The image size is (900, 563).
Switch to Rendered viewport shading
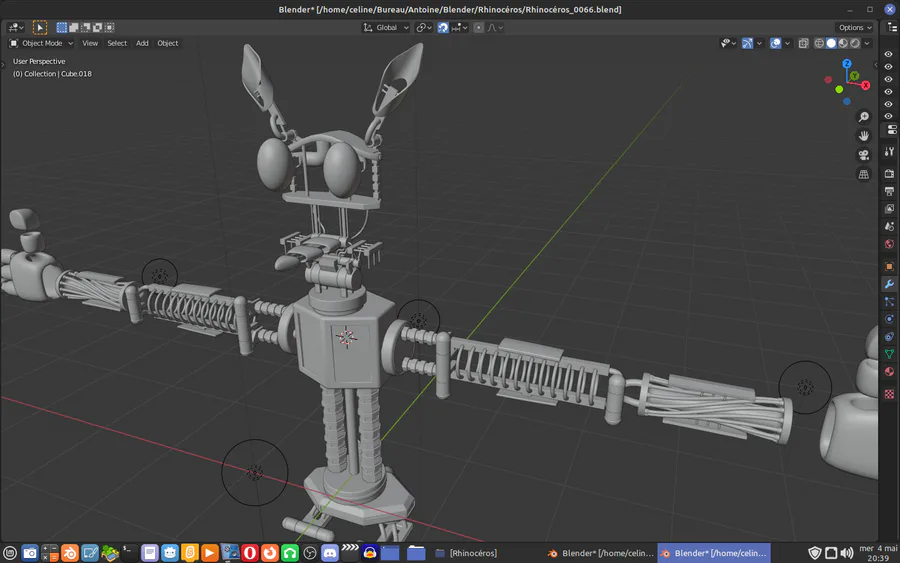[x=855, y=43]
